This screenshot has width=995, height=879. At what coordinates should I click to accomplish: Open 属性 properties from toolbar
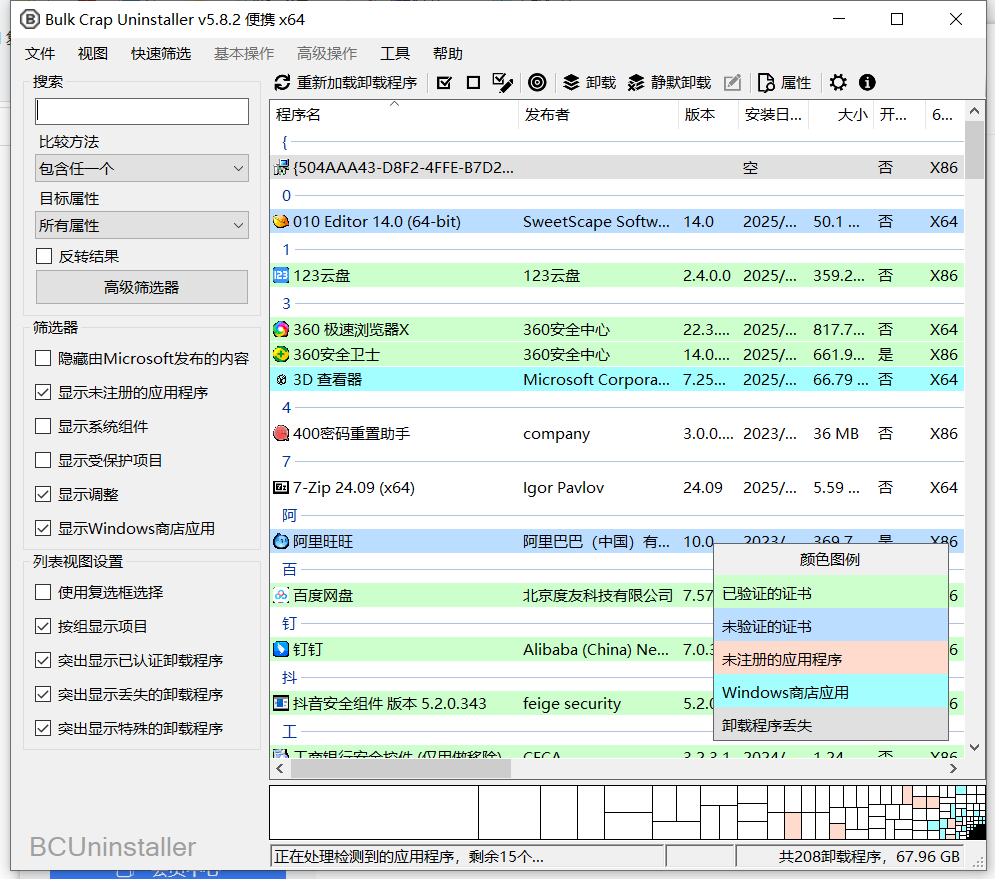(x=785, y=83)
